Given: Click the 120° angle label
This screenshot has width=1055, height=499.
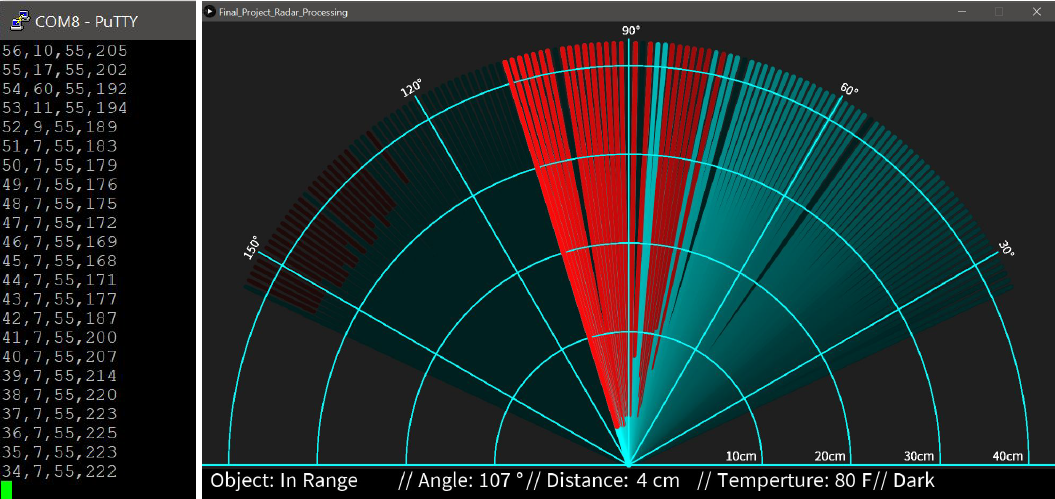Looking at the screenshot, I should click(x=412, y=88).
